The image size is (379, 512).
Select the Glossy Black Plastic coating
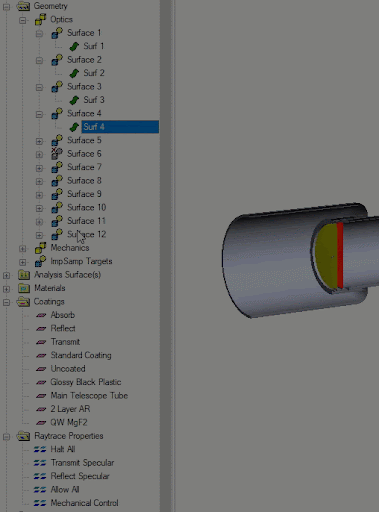click(x=86, y=382)
